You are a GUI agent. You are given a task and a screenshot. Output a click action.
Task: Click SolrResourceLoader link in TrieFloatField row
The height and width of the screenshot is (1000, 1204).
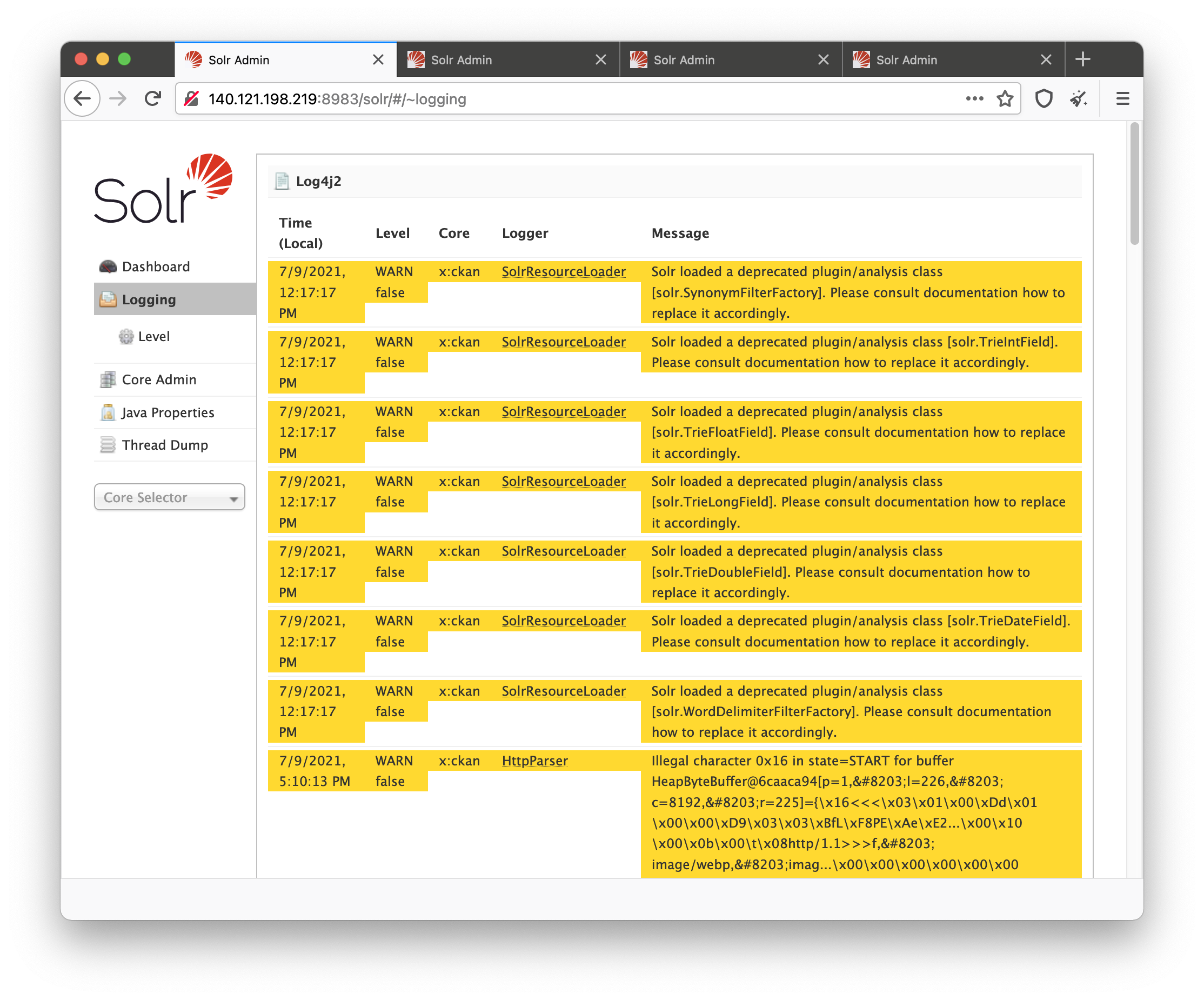564,412
